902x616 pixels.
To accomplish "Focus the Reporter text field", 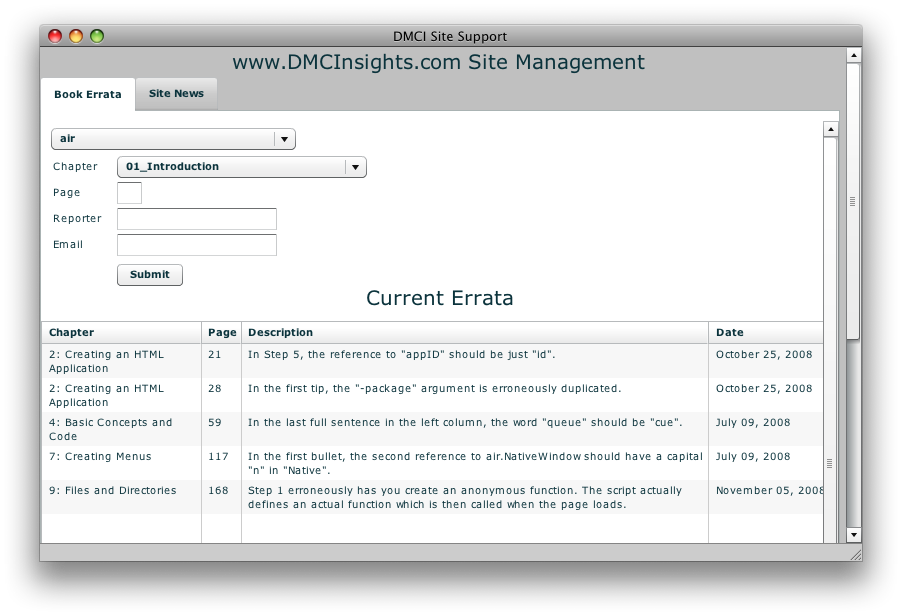I will (196, 219).
